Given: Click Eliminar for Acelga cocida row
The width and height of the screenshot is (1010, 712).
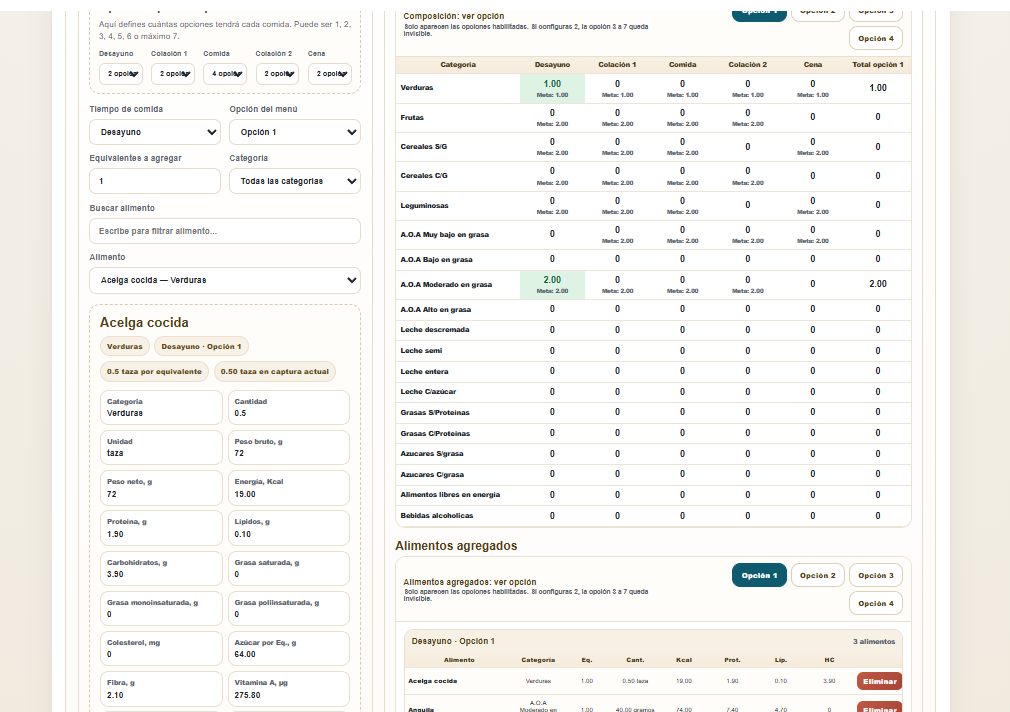Looking at the screenshot, I should point(879,681).
